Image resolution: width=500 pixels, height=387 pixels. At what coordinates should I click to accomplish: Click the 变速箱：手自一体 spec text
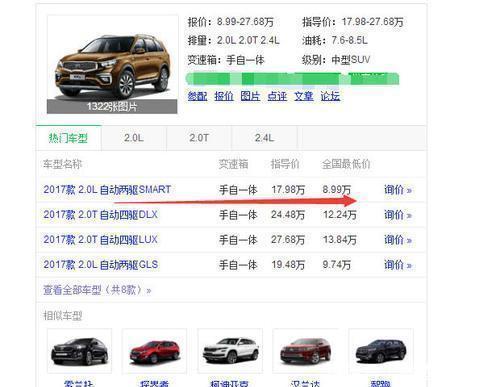[x=226, y=60]
